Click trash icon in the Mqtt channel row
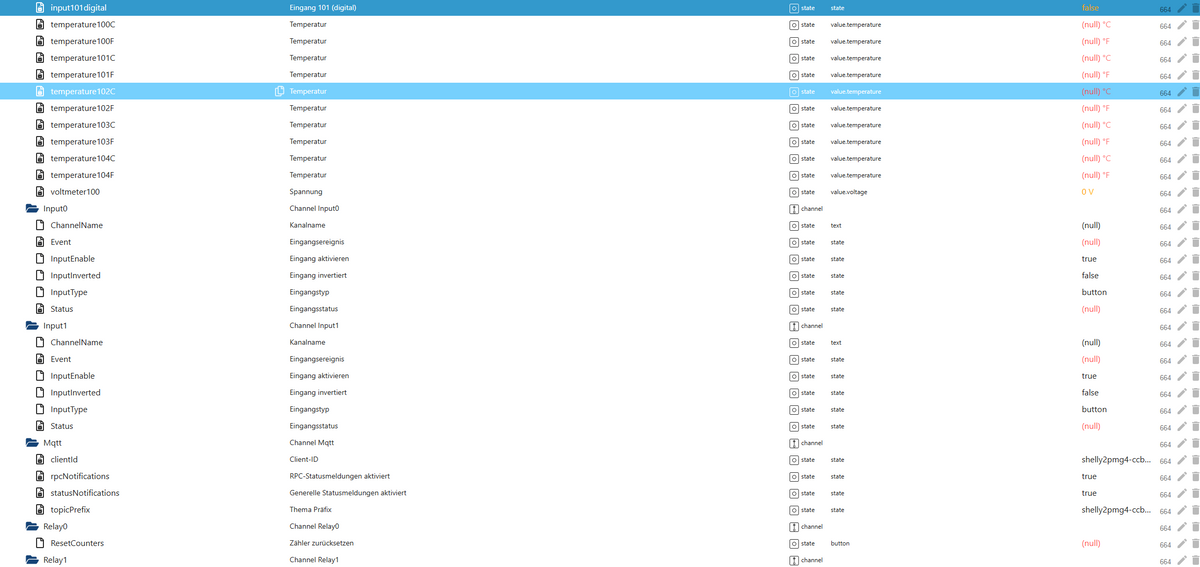 1195,443
